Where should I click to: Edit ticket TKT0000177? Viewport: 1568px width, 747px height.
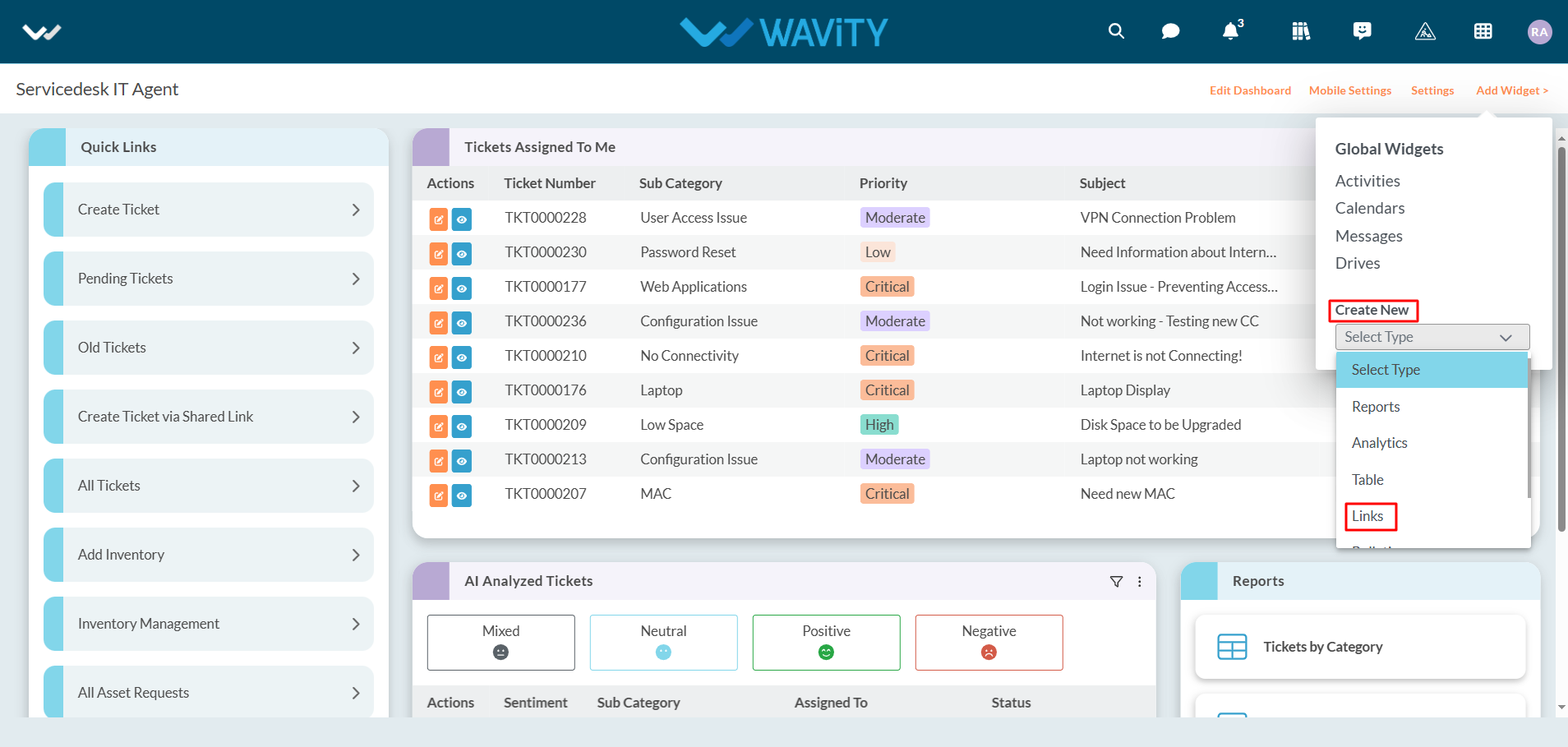pos(439,288)
